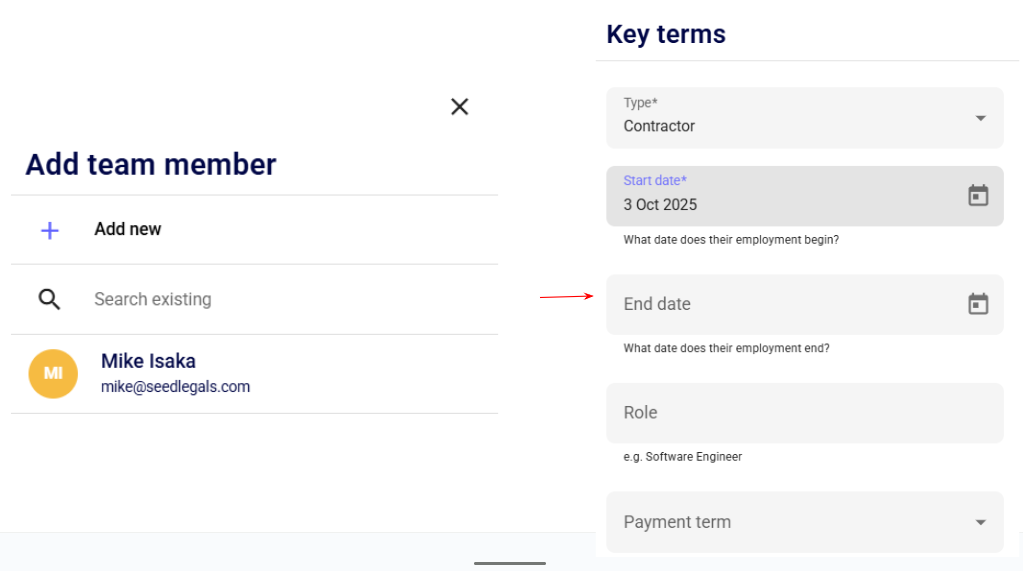Click the Add team member title

click(x=151, y=164)
